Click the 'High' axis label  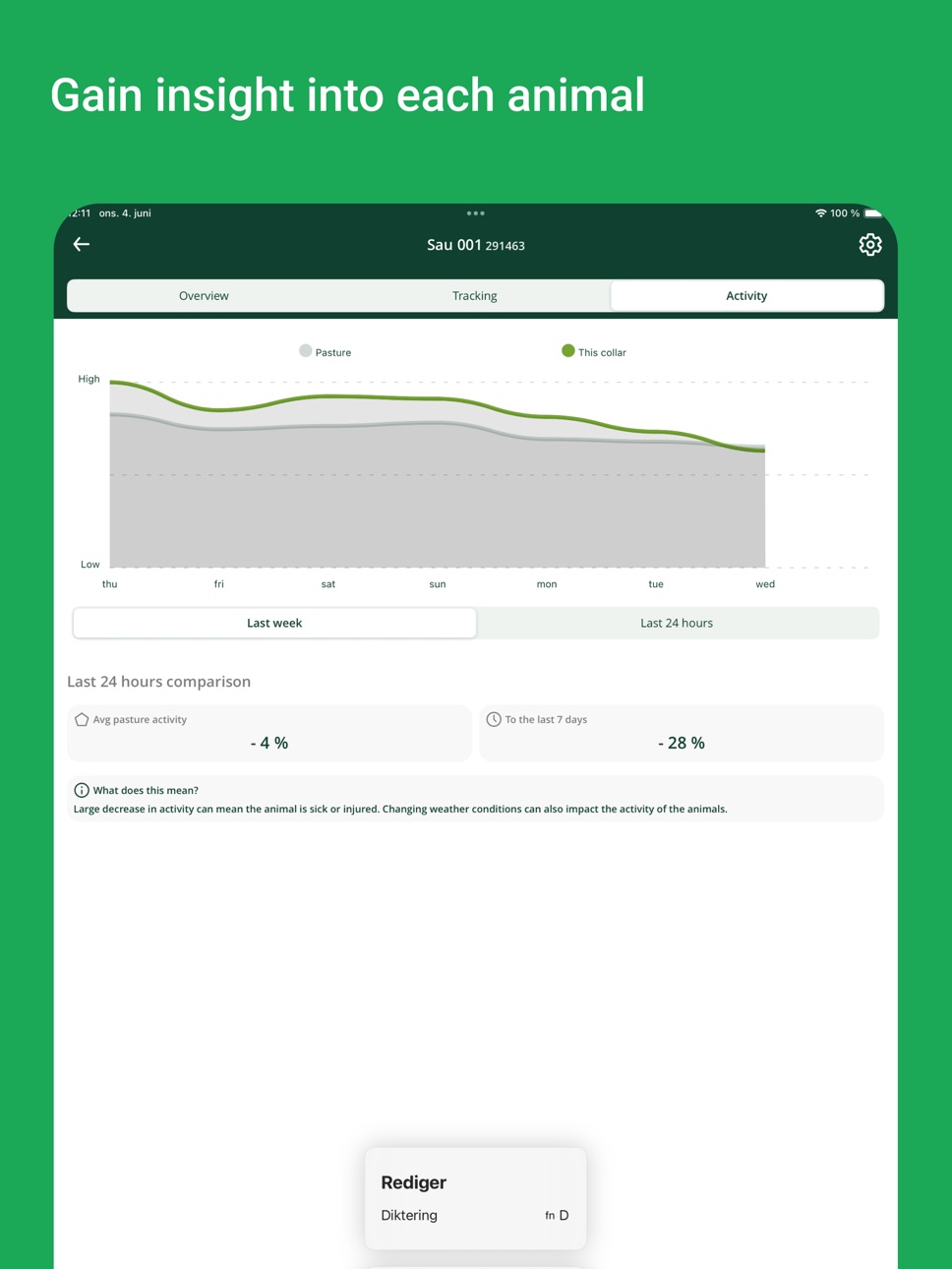[89, 379]
